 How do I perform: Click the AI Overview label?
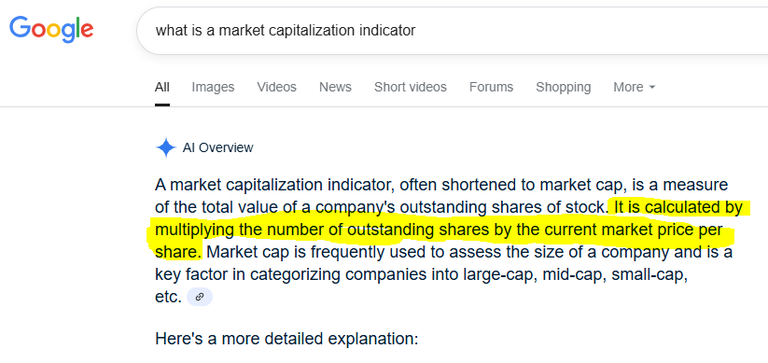pyautogui.click(x=218, y=147)
